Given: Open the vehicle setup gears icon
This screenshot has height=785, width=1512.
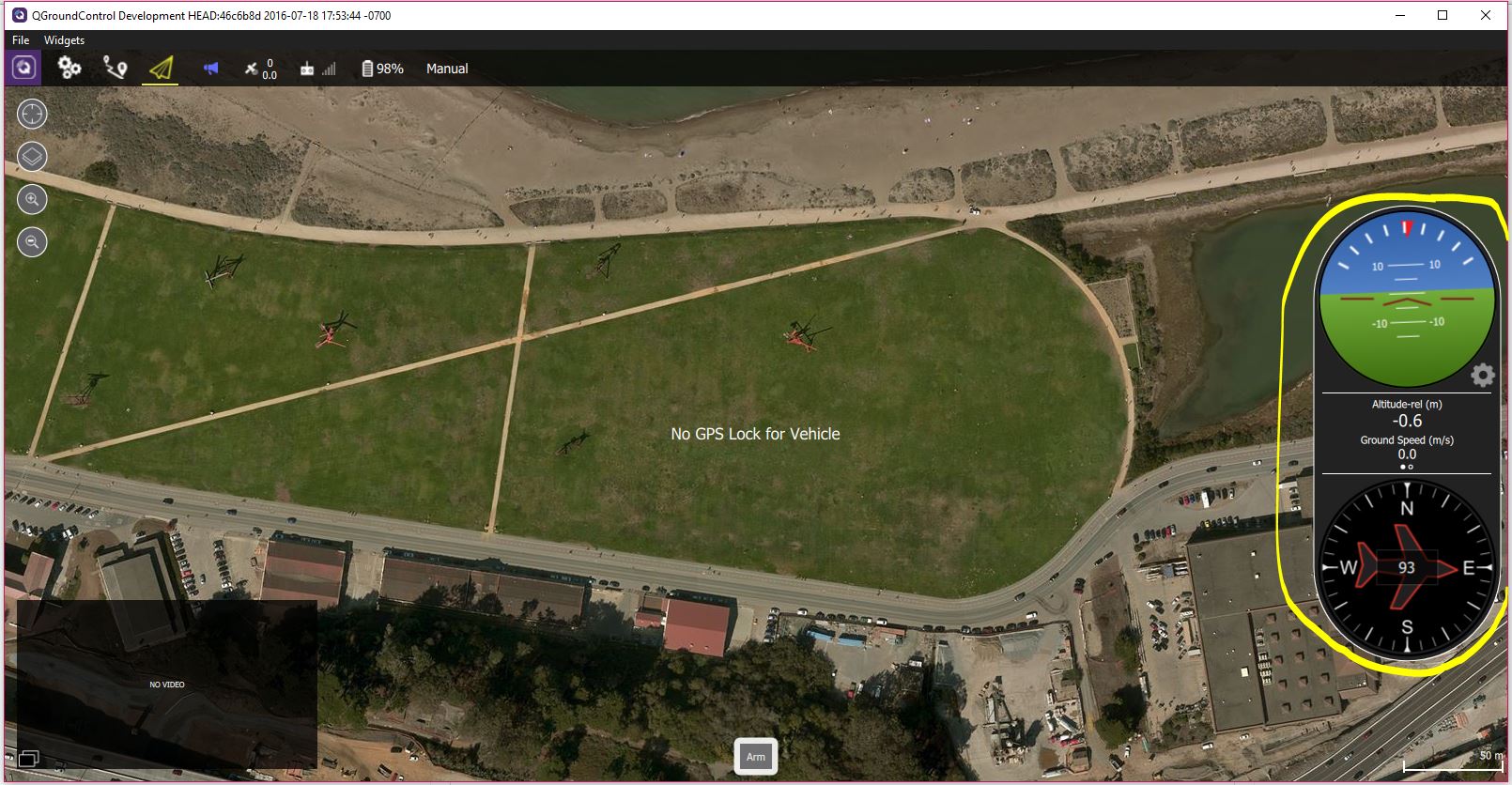Looking at the screenshot, I should tap(69, 68).
